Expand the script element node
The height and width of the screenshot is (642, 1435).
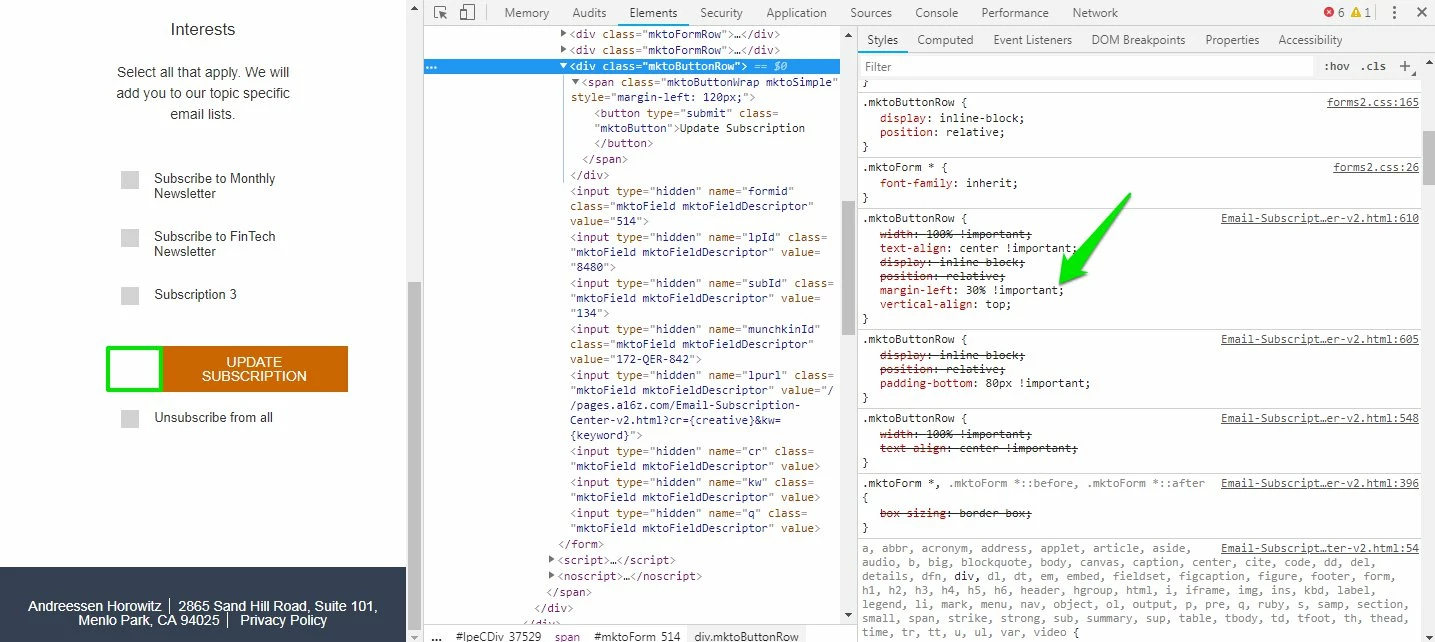[x=552, y=560]
